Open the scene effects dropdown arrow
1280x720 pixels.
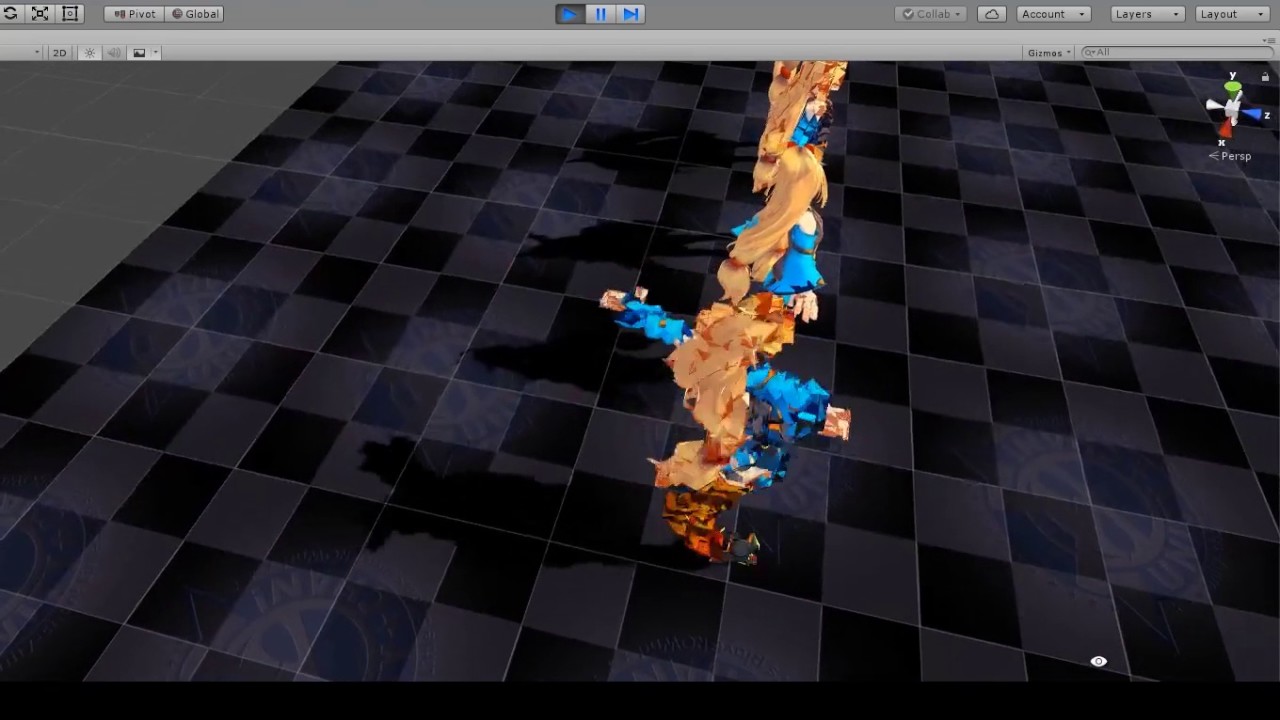[x=156, y=53]
